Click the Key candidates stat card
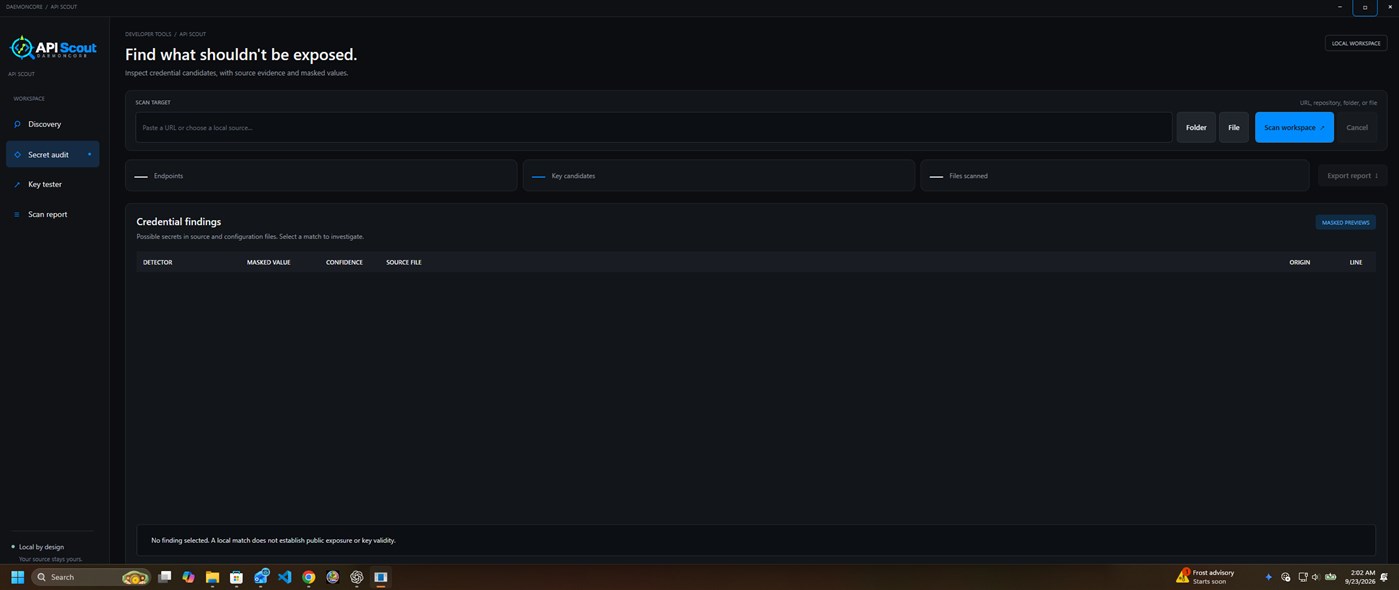Screen dimensions: 1399x590 point(718,176)
